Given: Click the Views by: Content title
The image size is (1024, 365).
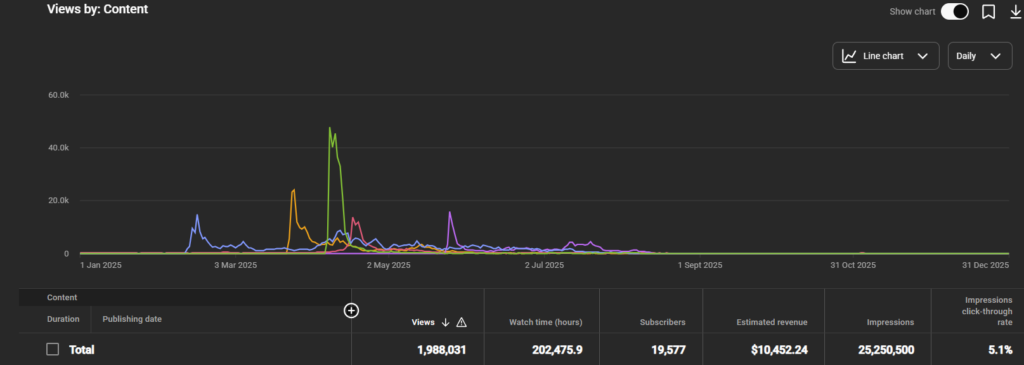Looking at the screenshot, I should (x=97, y=9).
